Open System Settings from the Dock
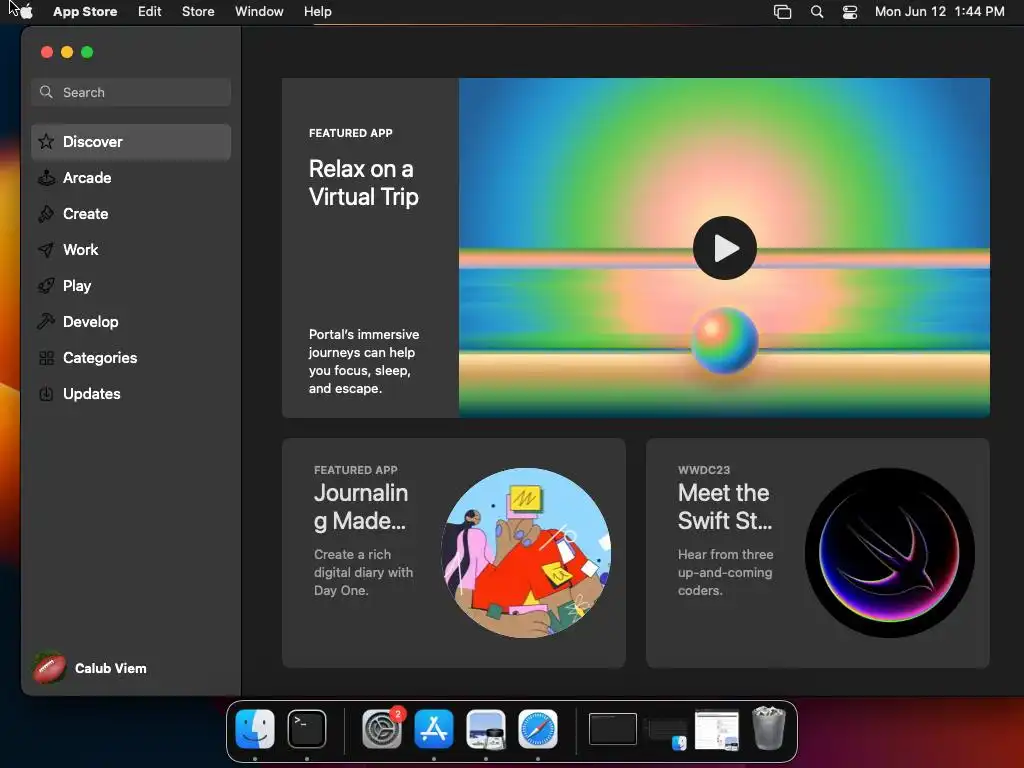Image resolution: width=1024 pixels, height=768 pixels. coord(382,729)
